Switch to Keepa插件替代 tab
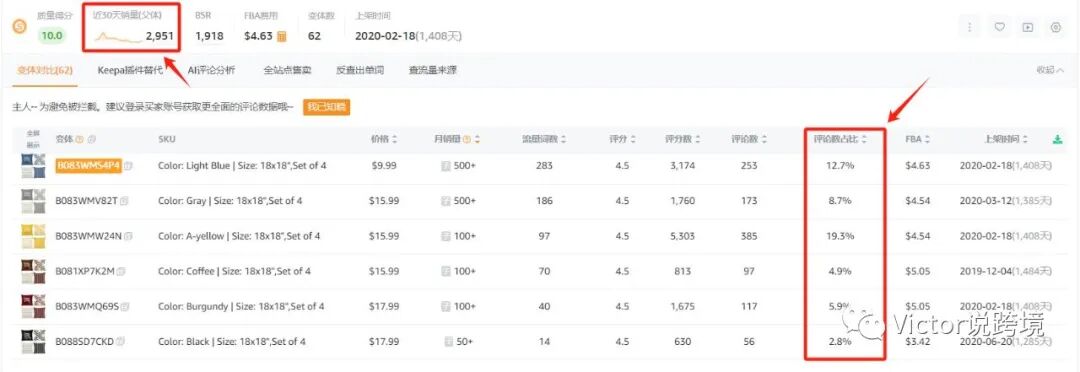 130,70
